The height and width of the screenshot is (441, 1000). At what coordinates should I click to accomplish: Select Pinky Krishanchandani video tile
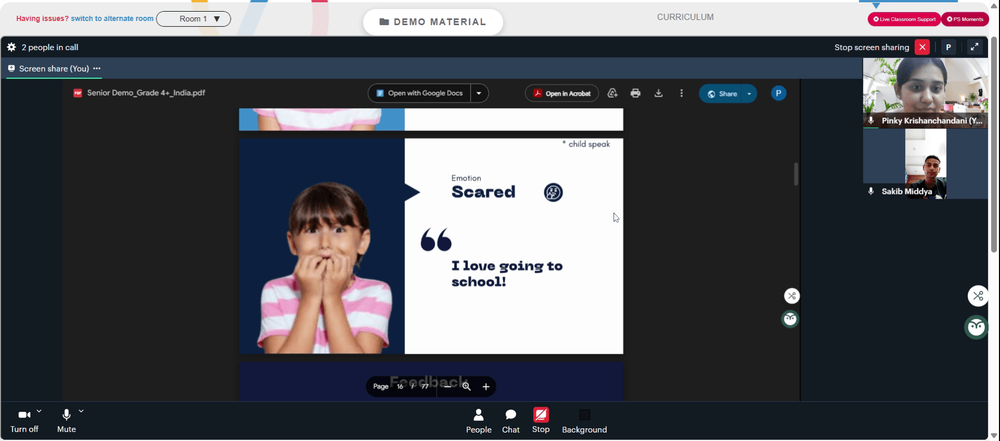click(925, 93)
